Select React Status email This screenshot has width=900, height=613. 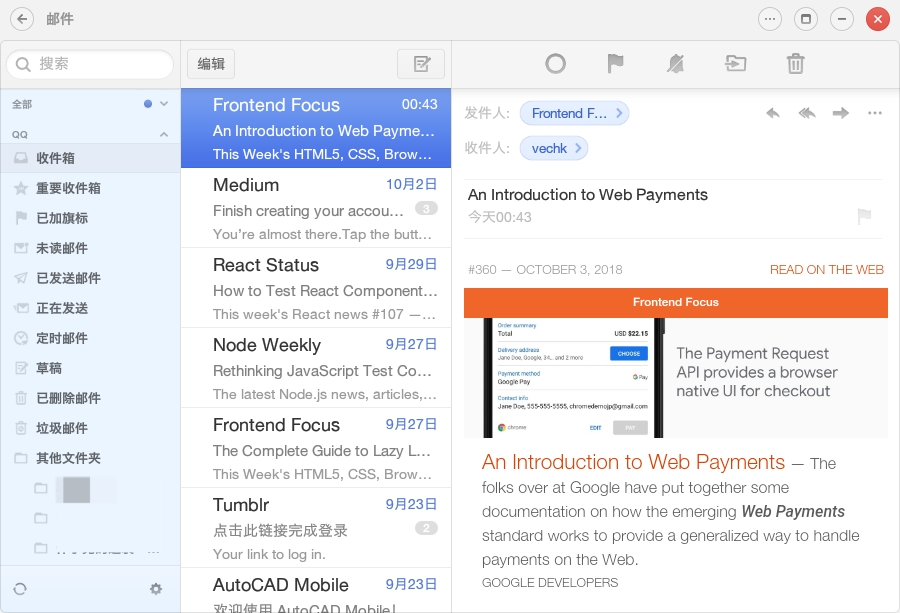tap(316, 288)
